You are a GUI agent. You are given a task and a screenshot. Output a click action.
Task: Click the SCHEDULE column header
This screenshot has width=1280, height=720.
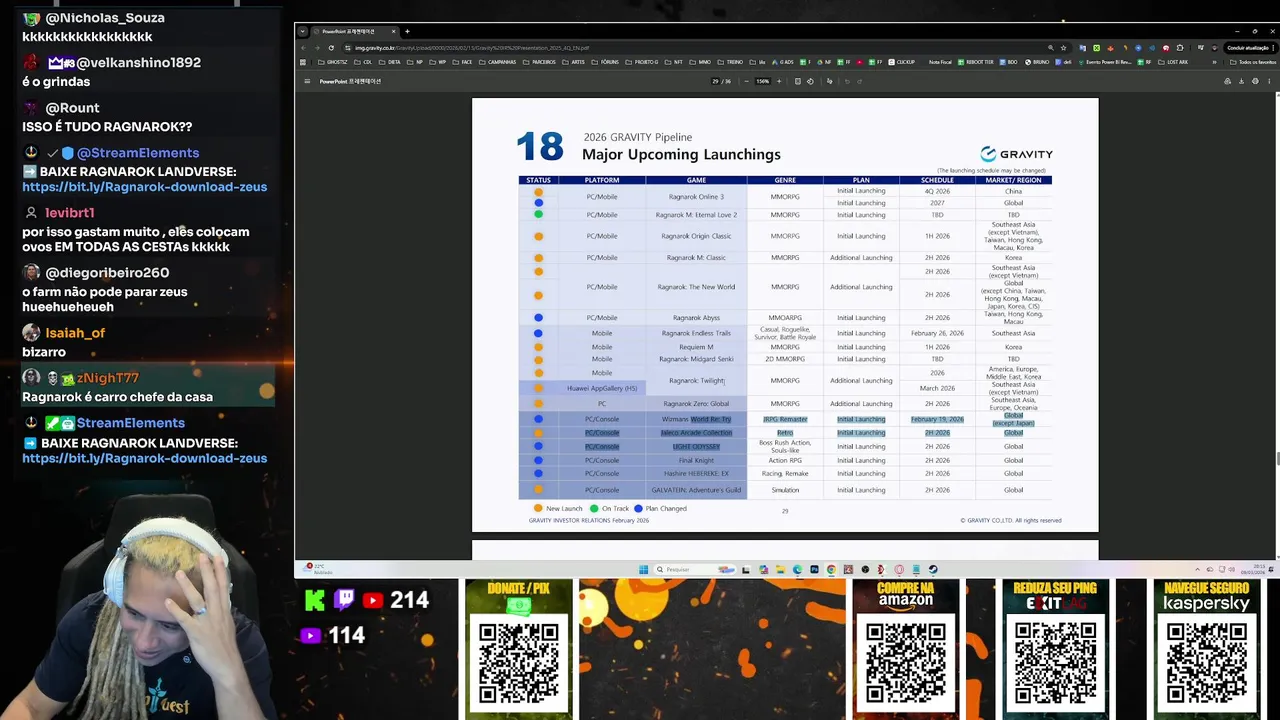point(937,180)
